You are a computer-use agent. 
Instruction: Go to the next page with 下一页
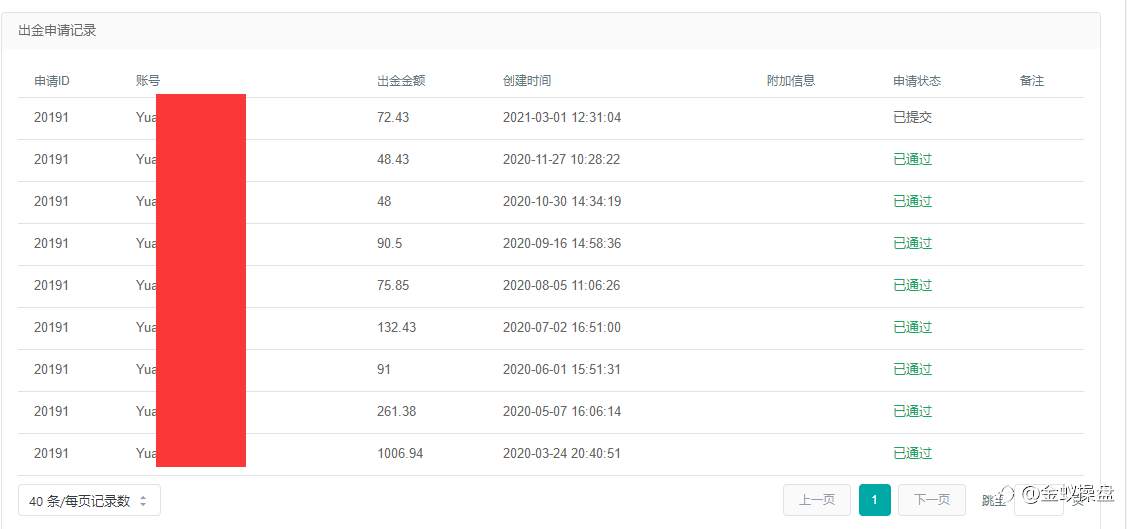click(932, 500)
